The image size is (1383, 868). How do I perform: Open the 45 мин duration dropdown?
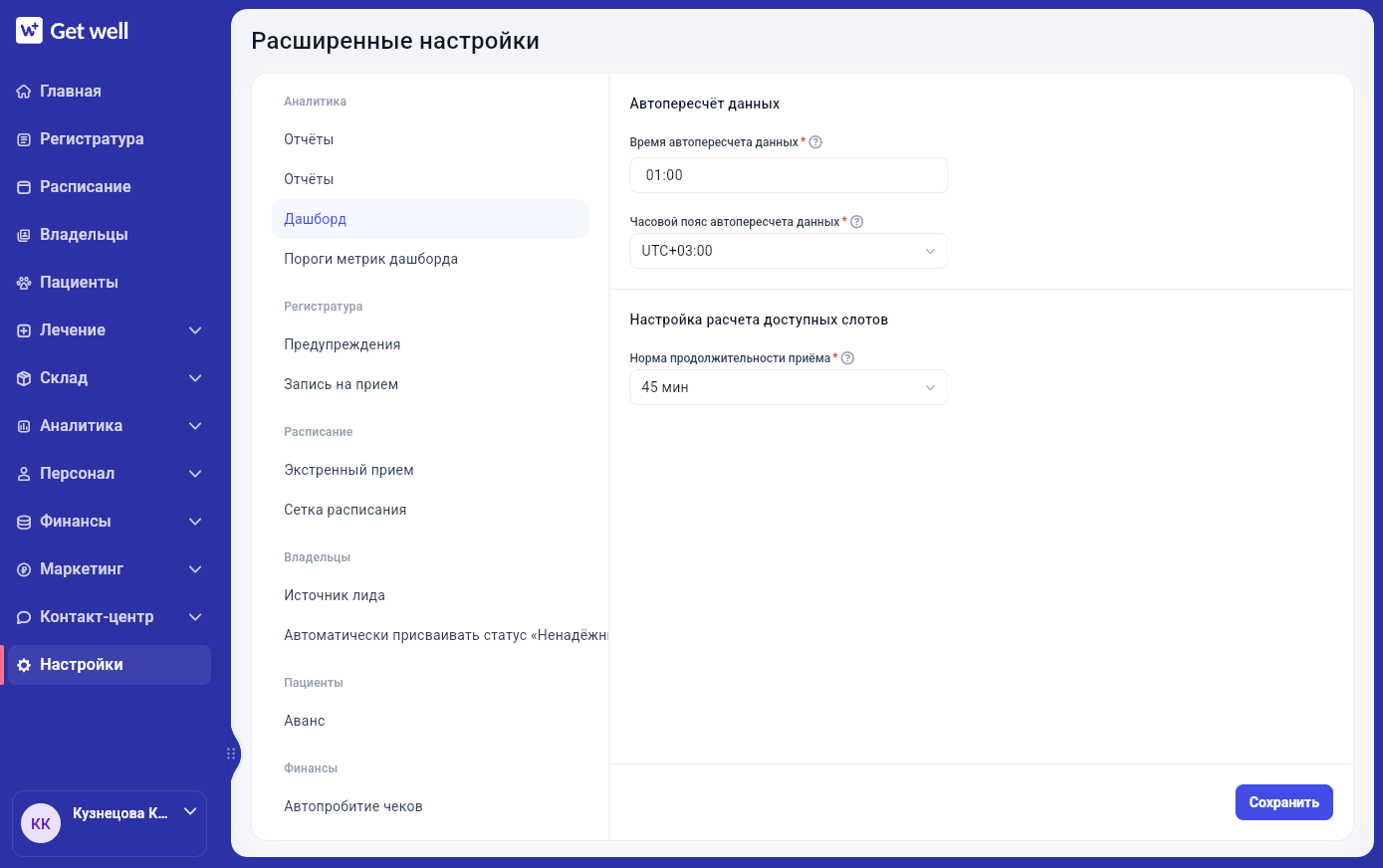click(789, 387)
